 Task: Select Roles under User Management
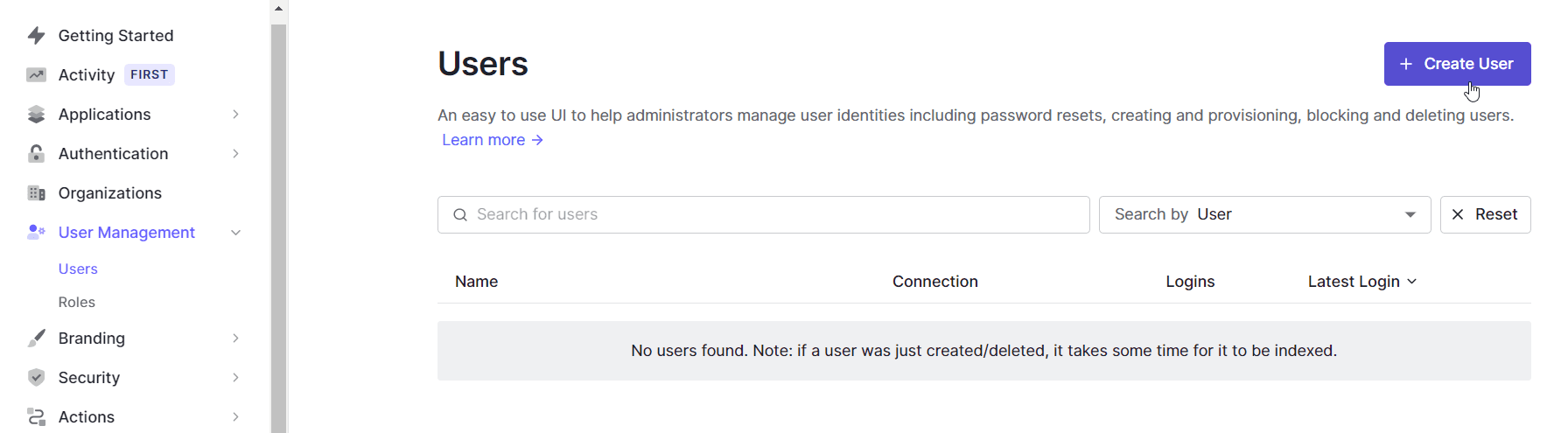[77, 303]
